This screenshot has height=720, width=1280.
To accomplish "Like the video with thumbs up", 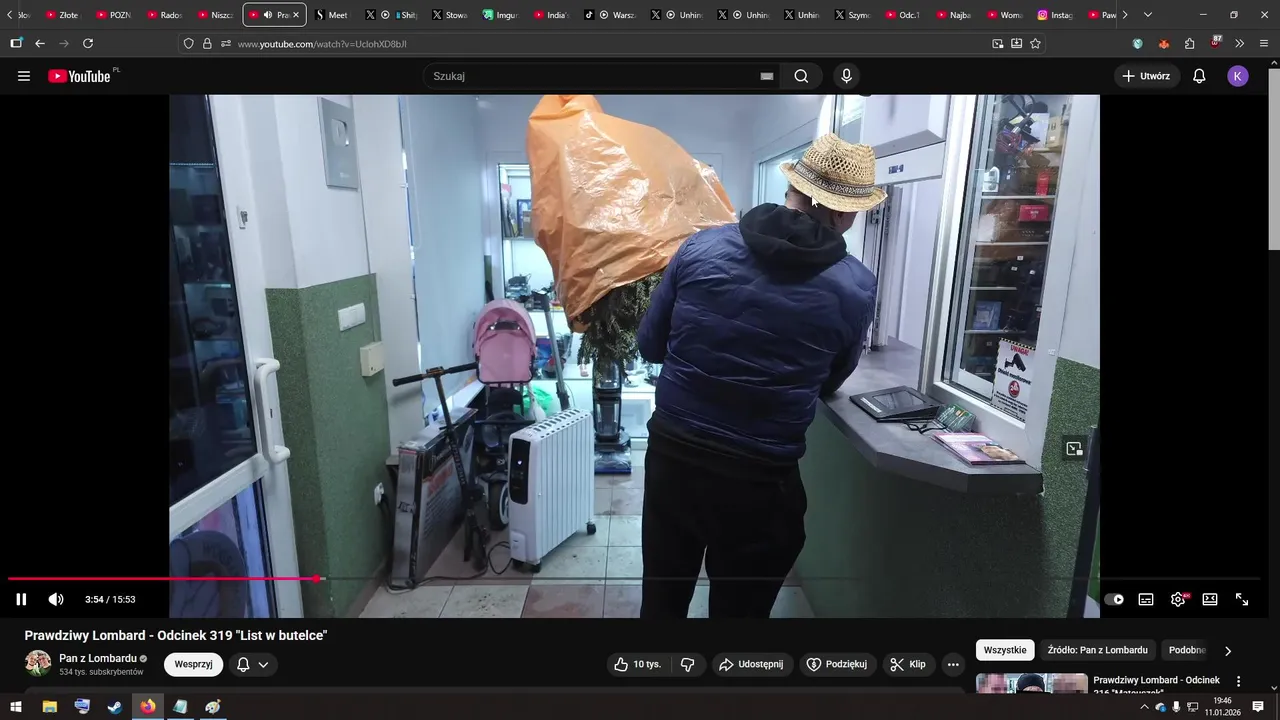I will click(x=638, y=664).
